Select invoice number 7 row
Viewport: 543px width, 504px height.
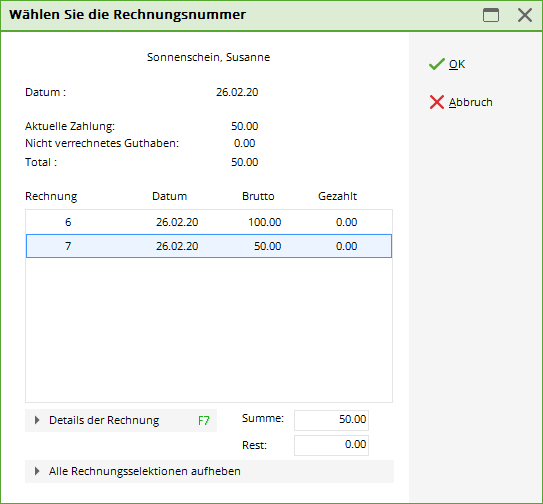209,246
